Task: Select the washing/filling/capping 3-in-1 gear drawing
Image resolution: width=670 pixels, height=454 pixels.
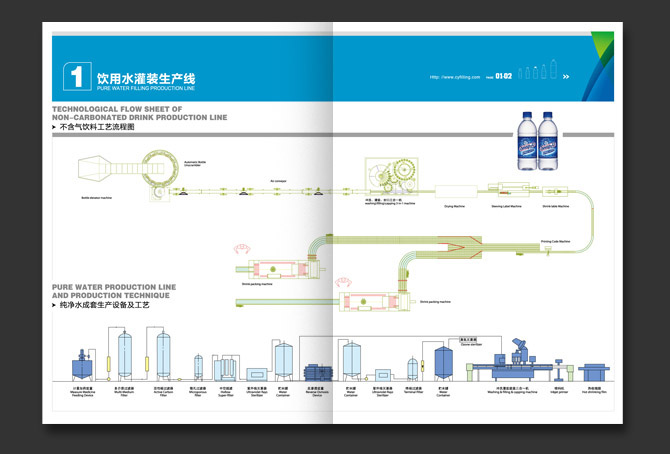Action: click(x=391, y=175)
